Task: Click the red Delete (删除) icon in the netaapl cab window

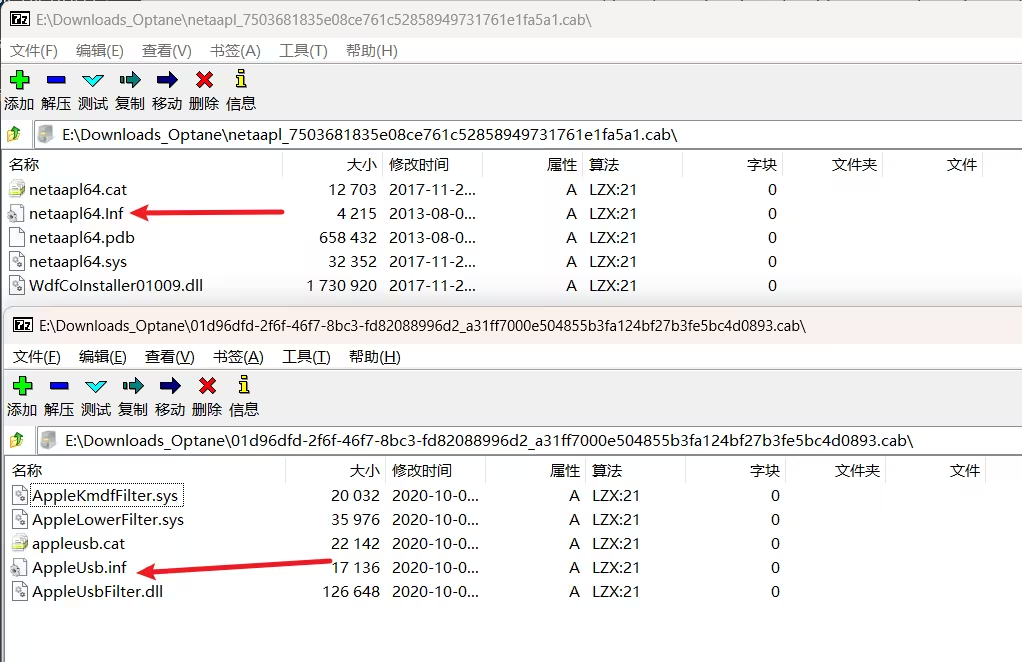Action: 204,79
